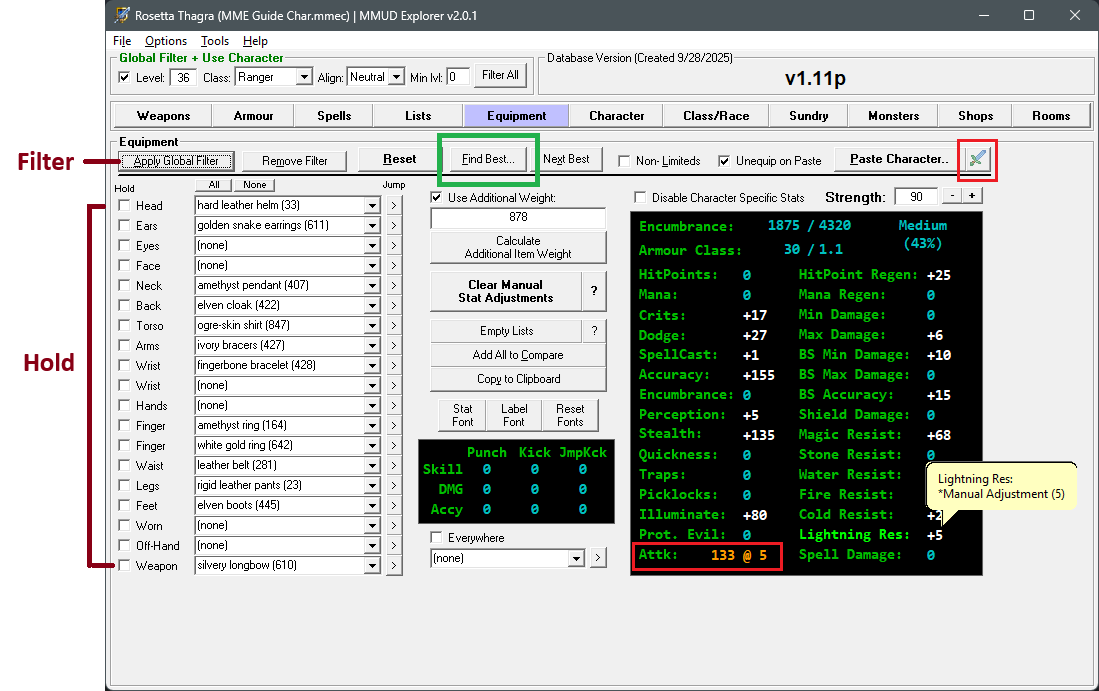The width and height of the screenshot is (1099, 691).
Task: Click the app icon in title bar
Action: 122,15
